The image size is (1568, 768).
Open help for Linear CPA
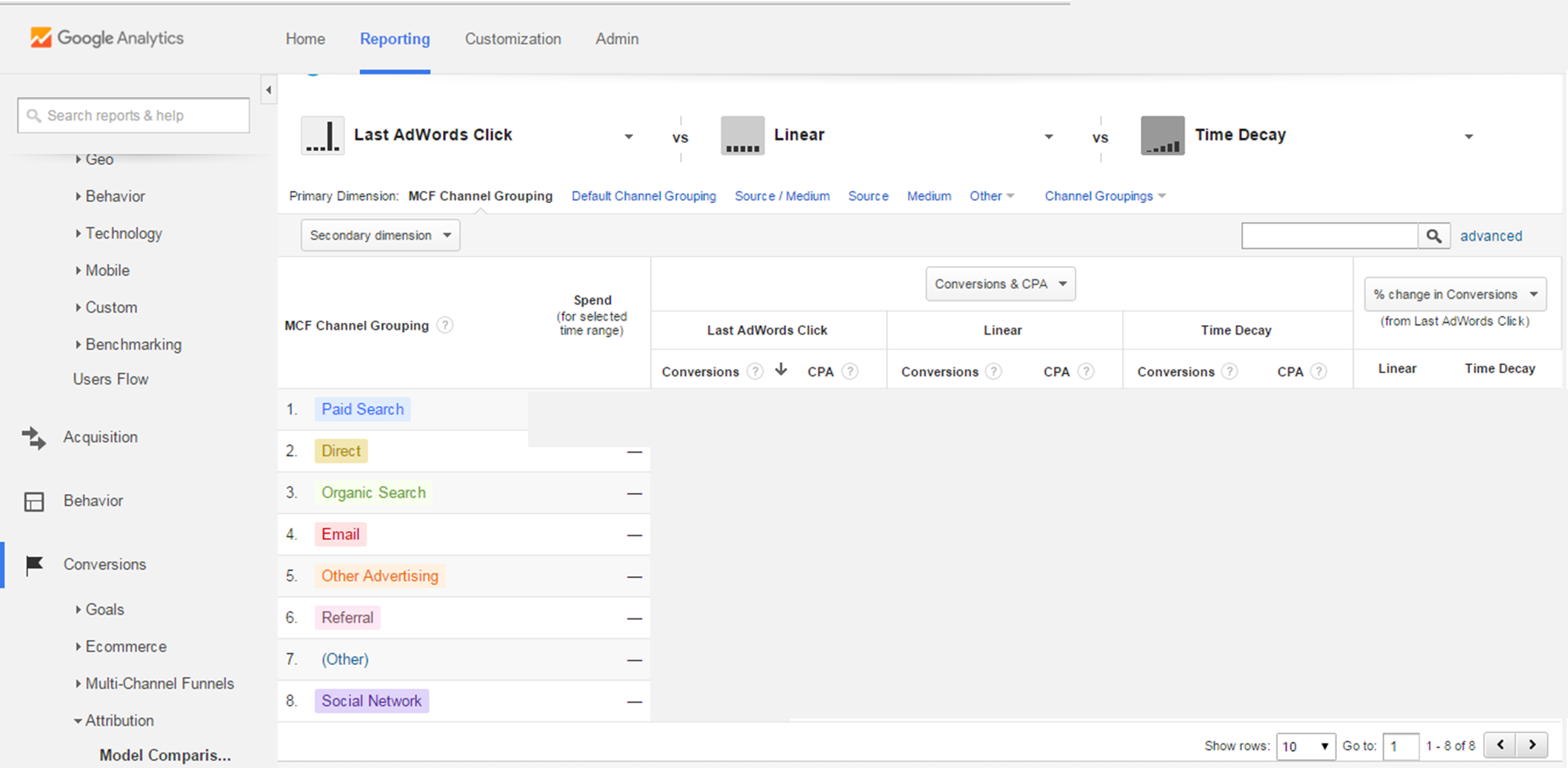(1086, 372)
